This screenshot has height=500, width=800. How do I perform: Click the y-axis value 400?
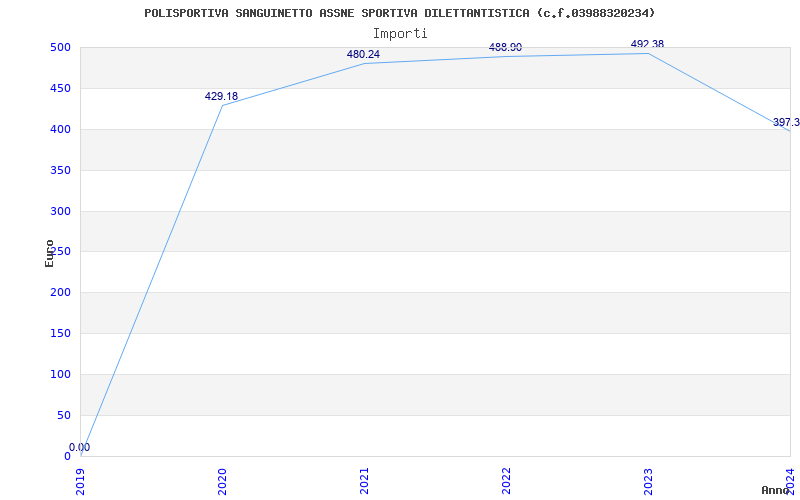click(x=60, y=130)
